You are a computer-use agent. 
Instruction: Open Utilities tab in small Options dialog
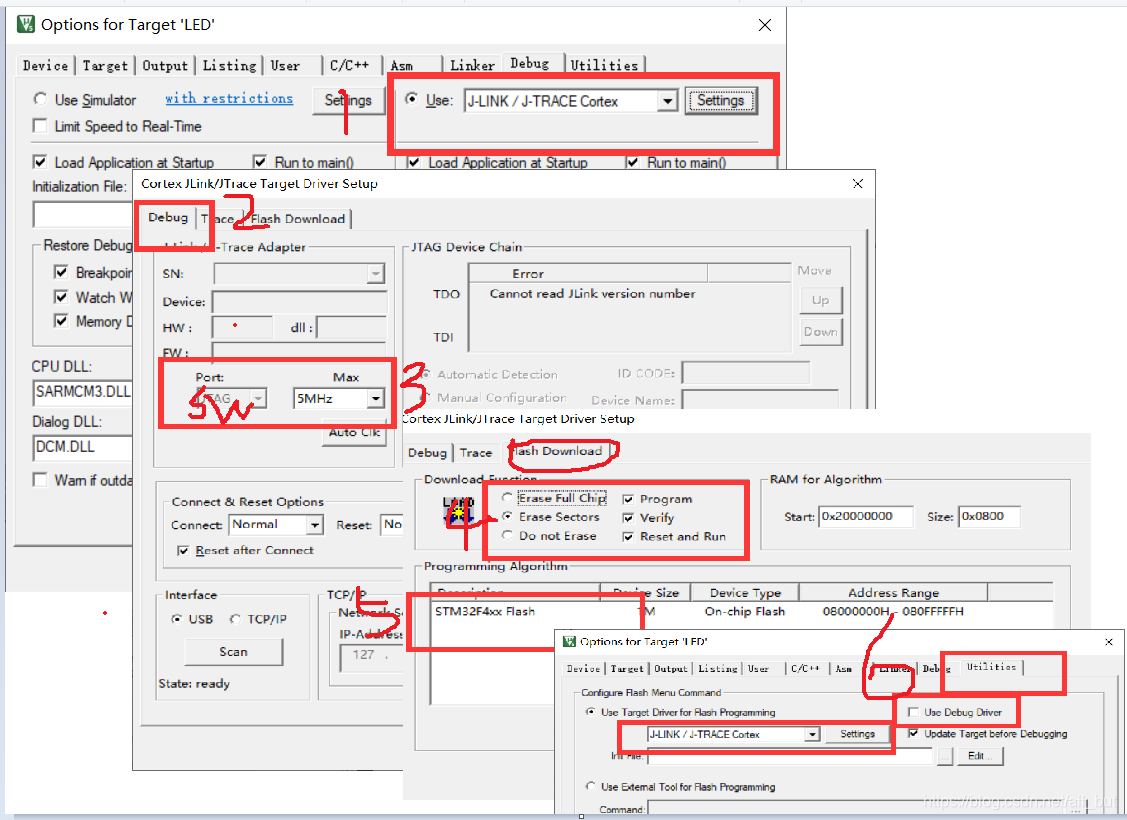pos(991,667)
